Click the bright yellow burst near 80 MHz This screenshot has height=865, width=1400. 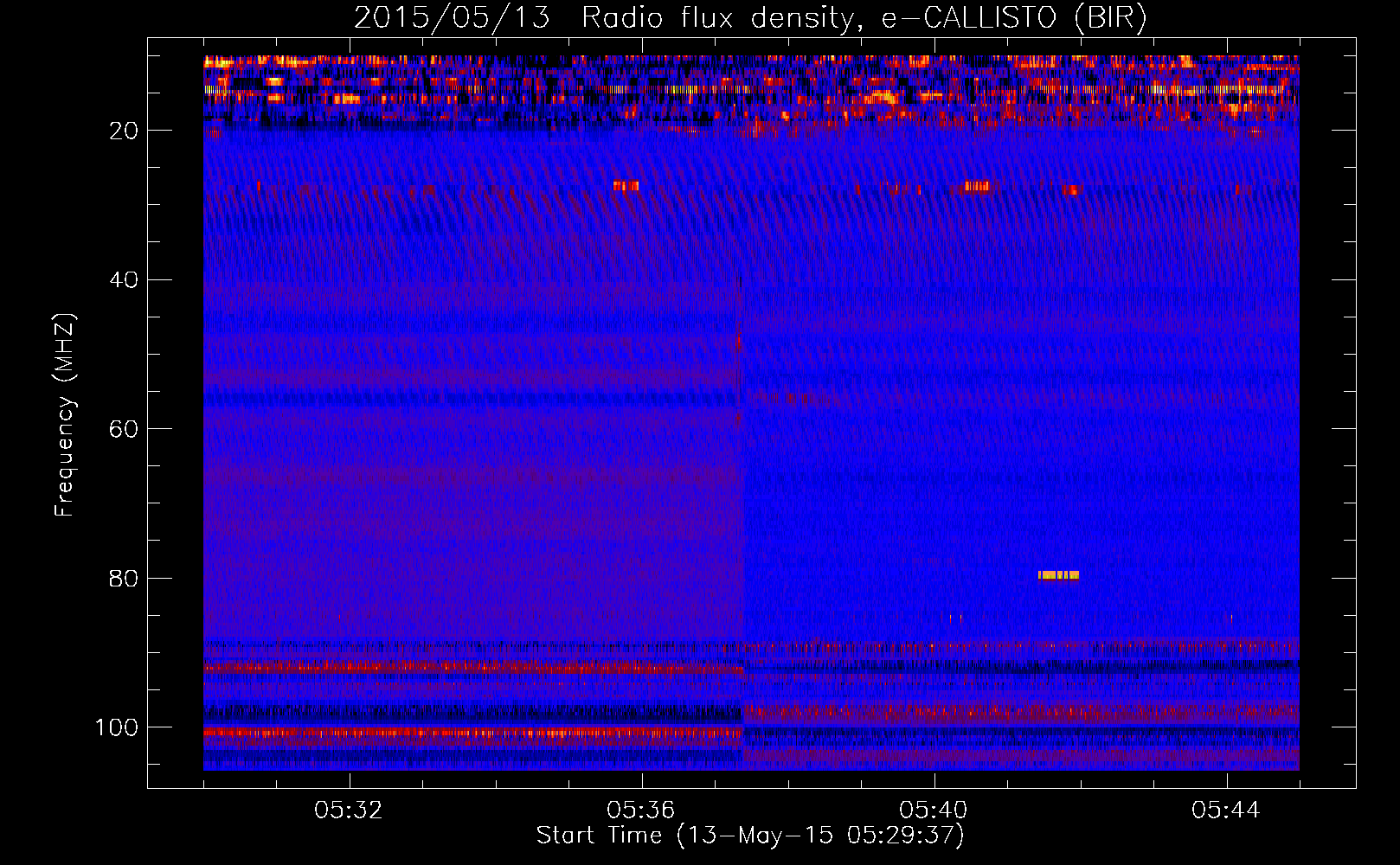click(x=1059, y=574)
